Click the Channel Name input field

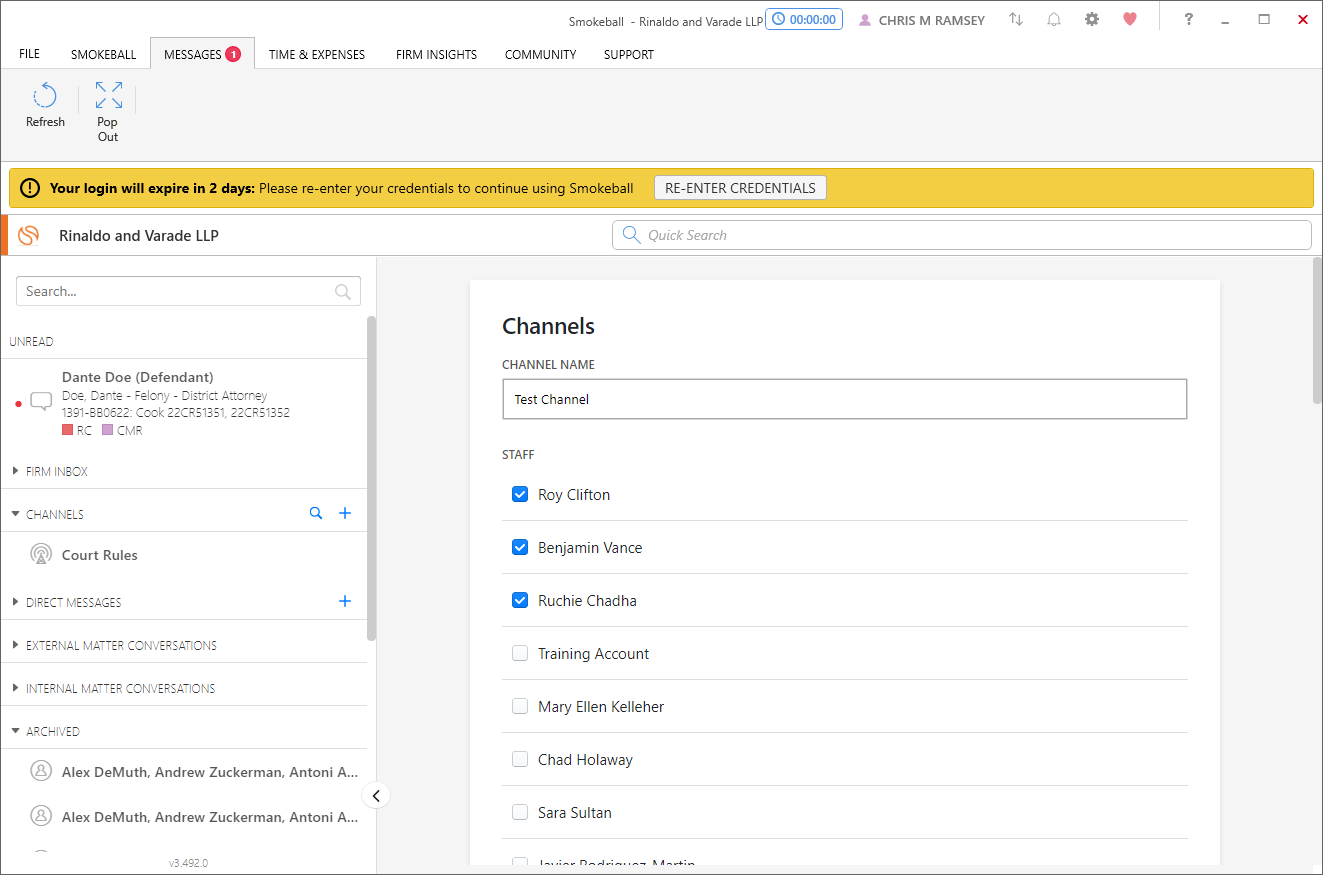[845, 399]
